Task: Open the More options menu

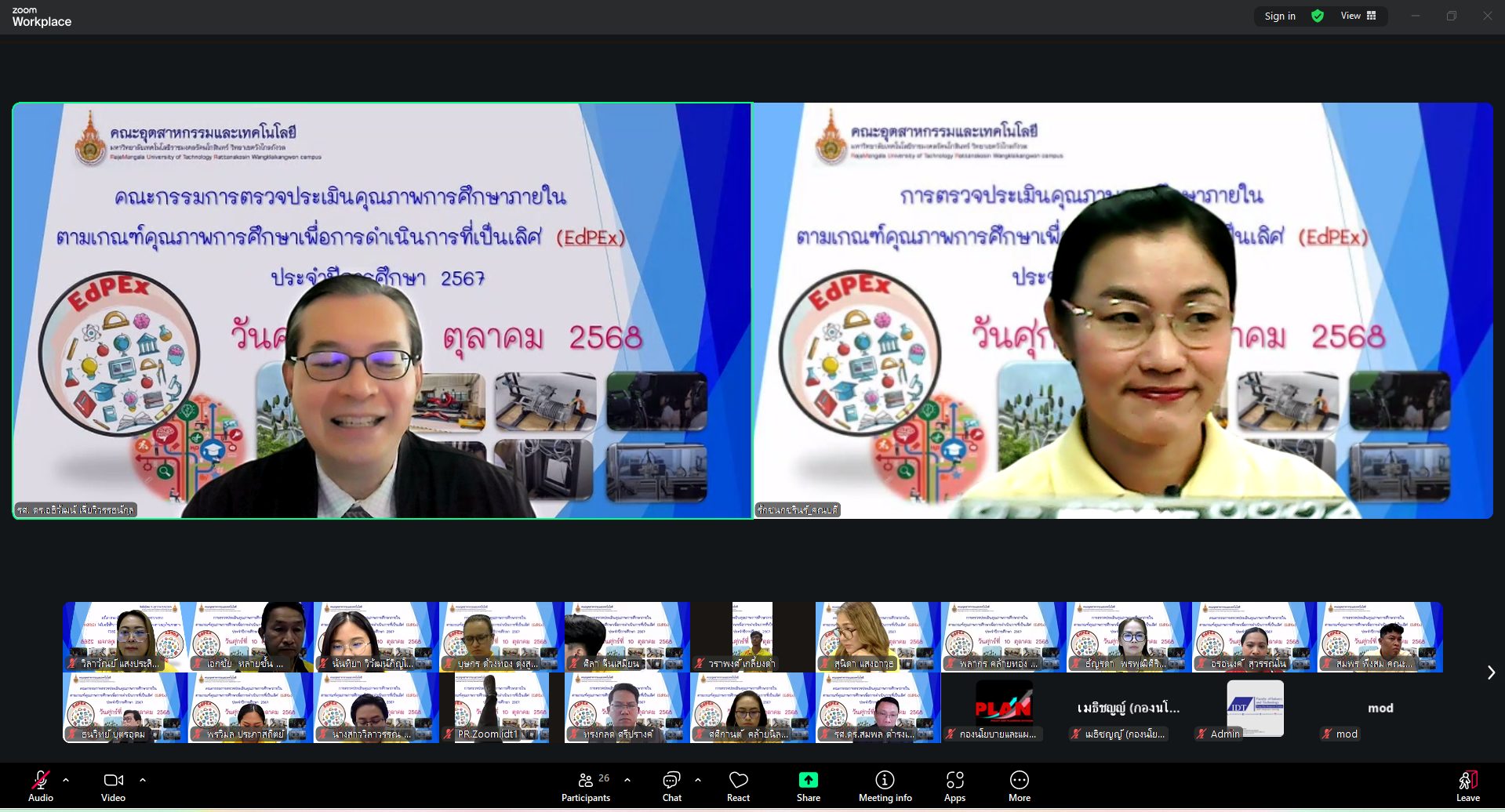Action: 1020,785
